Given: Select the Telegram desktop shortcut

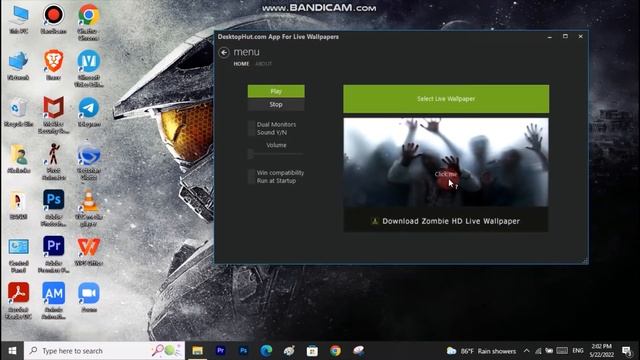Looking at the screenshot, I should (89, 112).
